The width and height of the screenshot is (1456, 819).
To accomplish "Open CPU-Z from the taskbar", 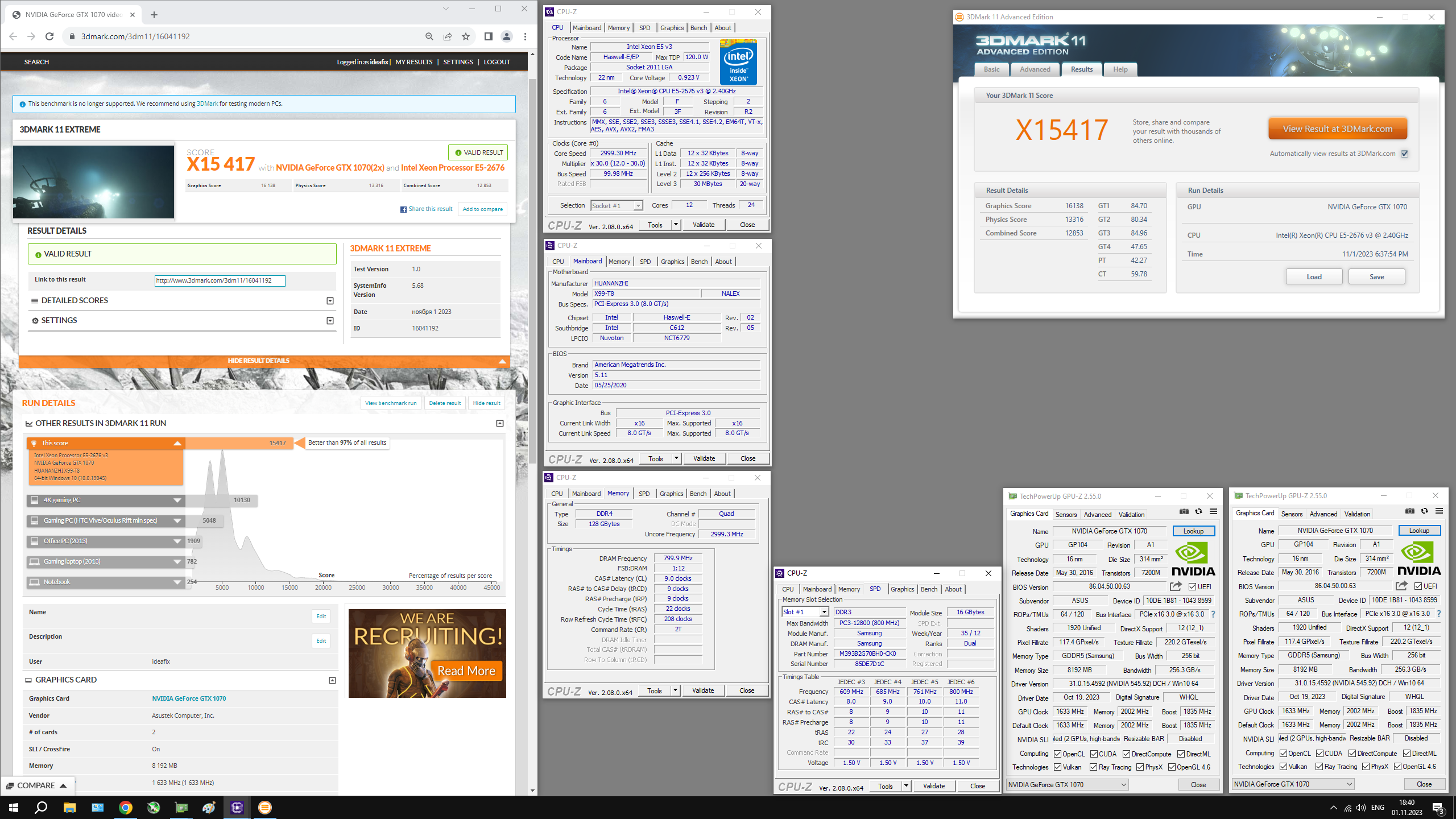I will pyautogui.click(x=237, y=808).
